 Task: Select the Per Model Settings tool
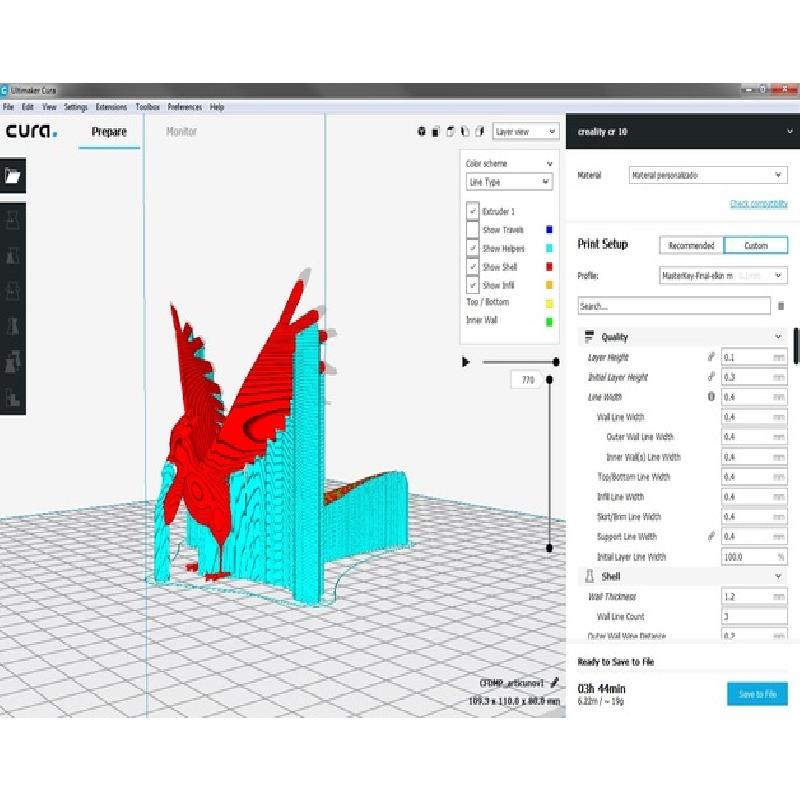coord(13,361)
